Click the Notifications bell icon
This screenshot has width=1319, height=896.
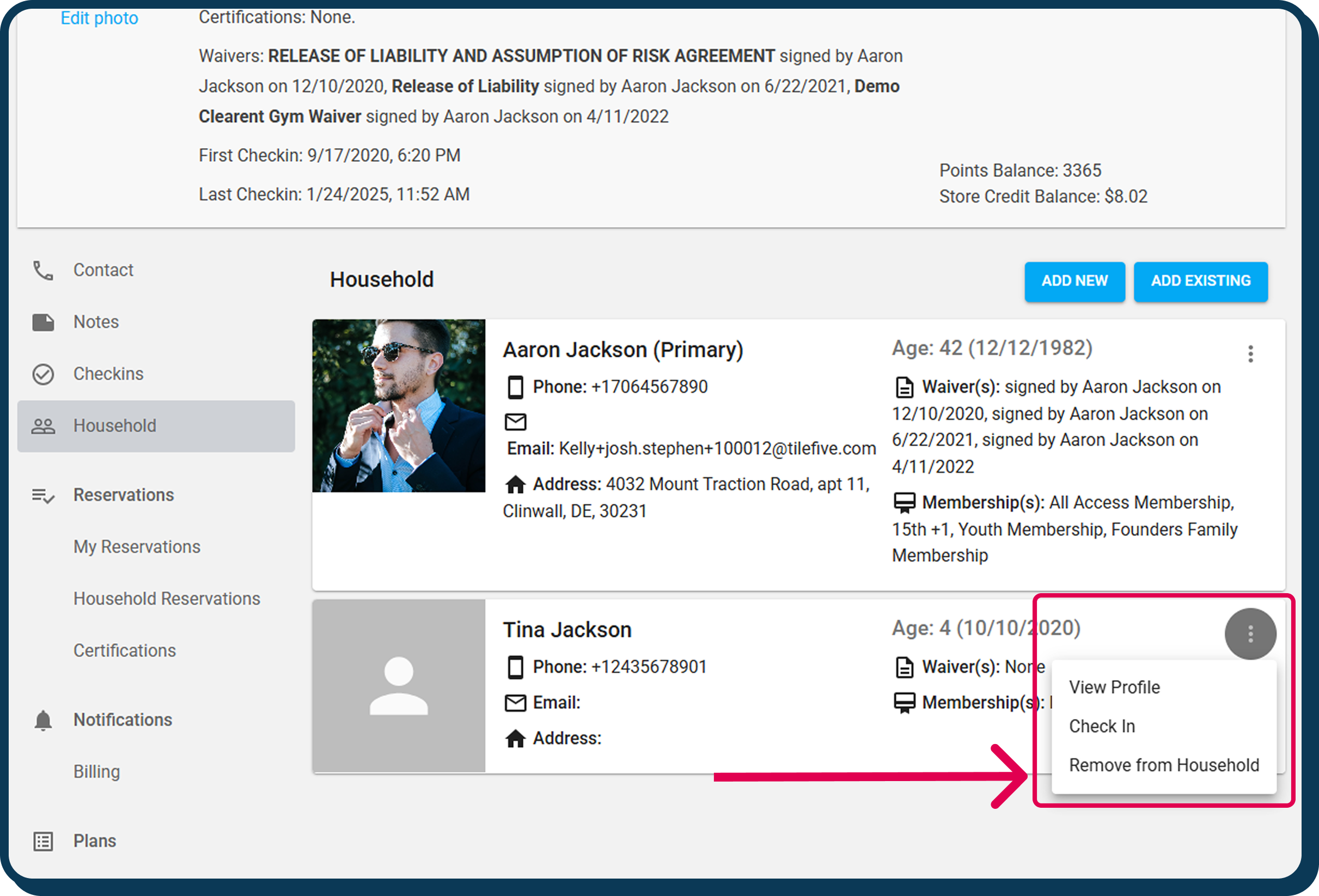[43, 720]
